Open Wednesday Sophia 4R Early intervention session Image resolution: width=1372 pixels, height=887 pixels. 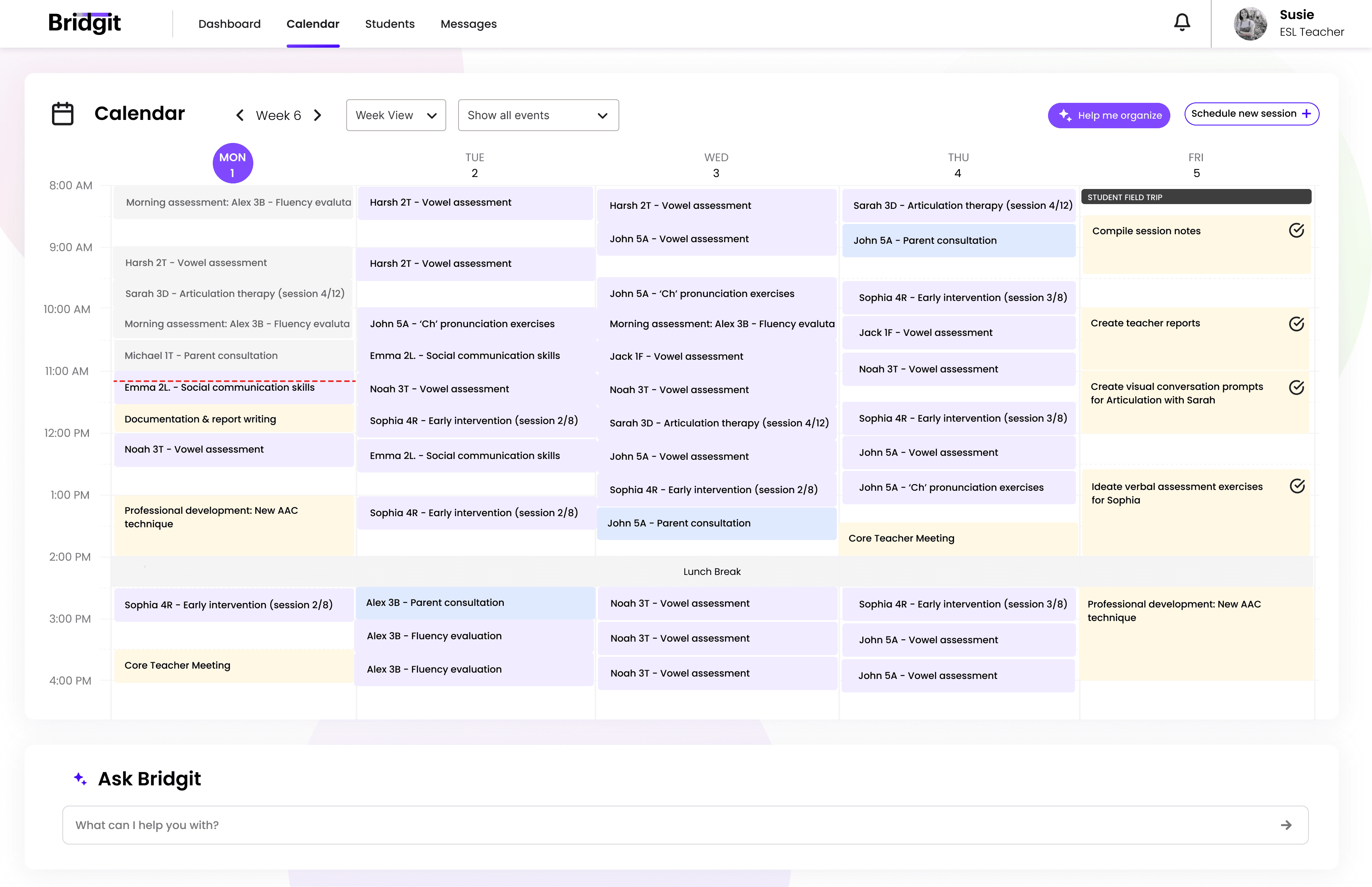[716, 490]
